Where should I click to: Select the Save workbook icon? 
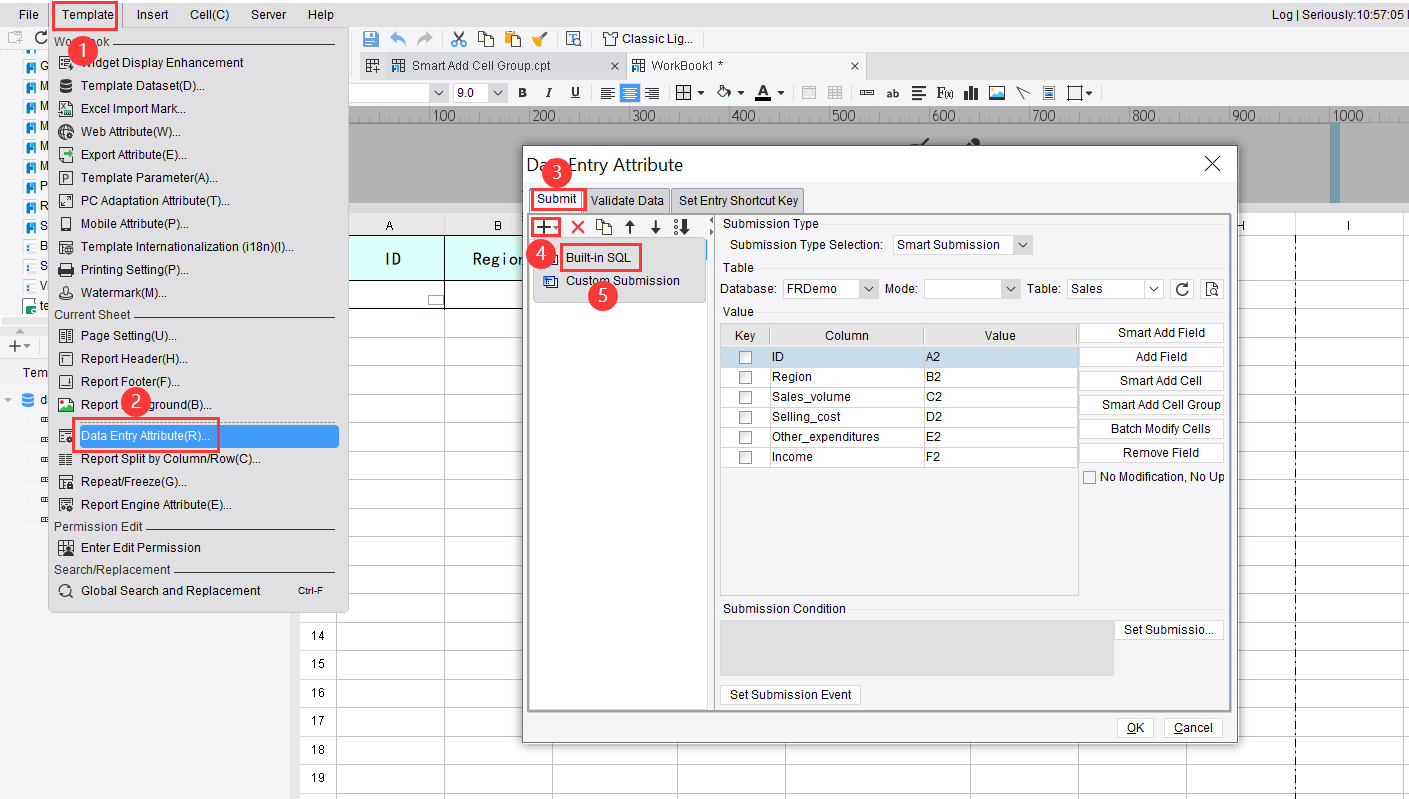[x=370, y=38]
